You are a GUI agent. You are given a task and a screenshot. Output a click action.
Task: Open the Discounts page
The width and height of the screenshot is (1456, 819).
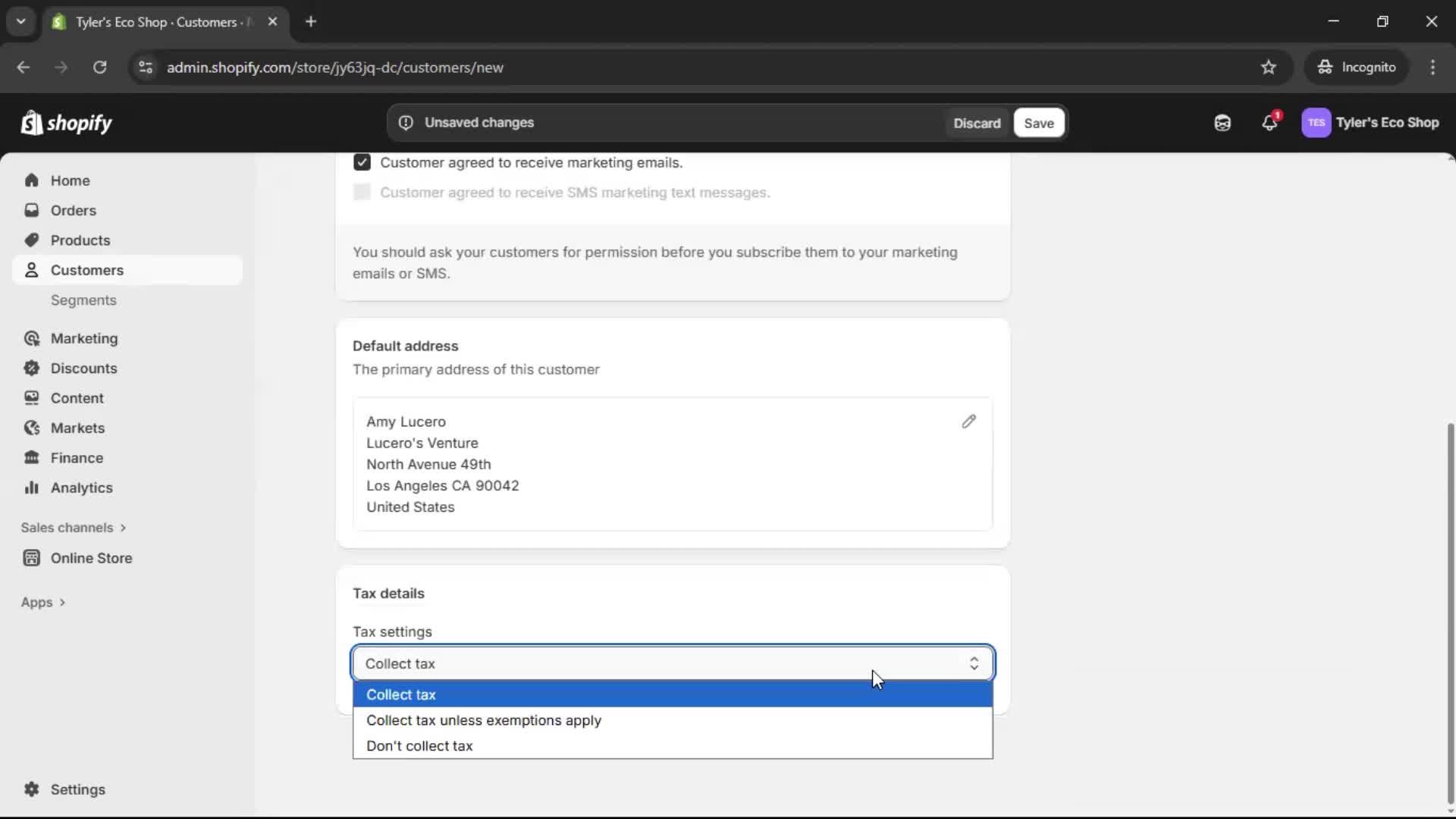84,368
